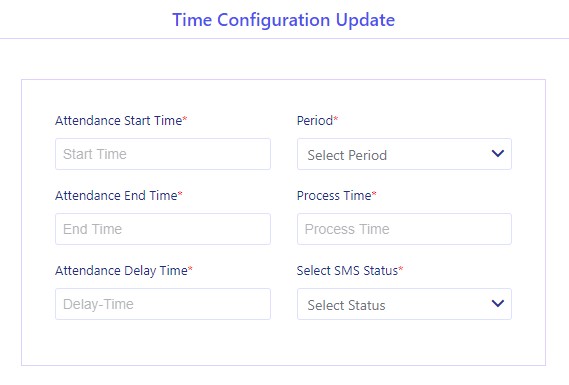
Task: Click the Attendance End Time label
Action: coord(116,196)
